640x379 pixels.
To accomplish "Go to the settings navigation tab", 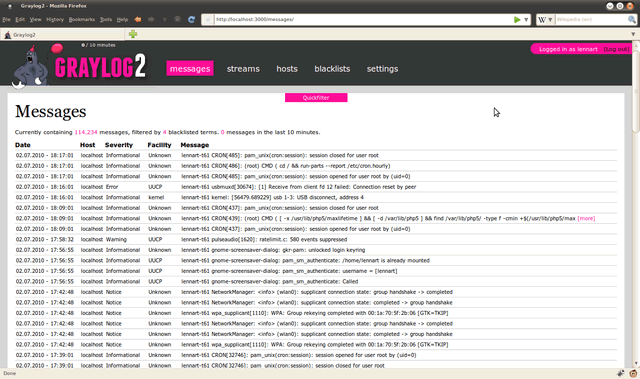I will click(x=382, y=69).
